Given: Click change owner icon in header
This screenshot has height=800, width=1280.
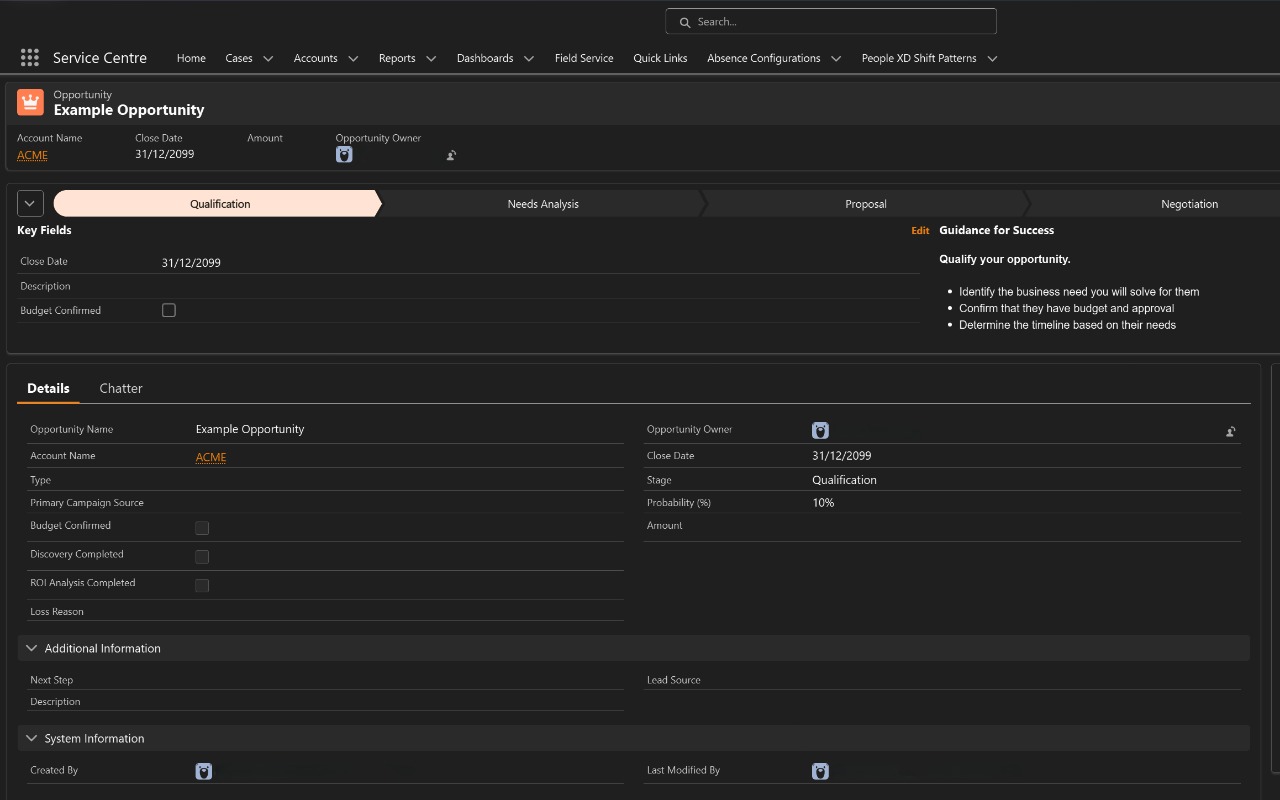Looking at the screenshot, I should coord(451,155).
